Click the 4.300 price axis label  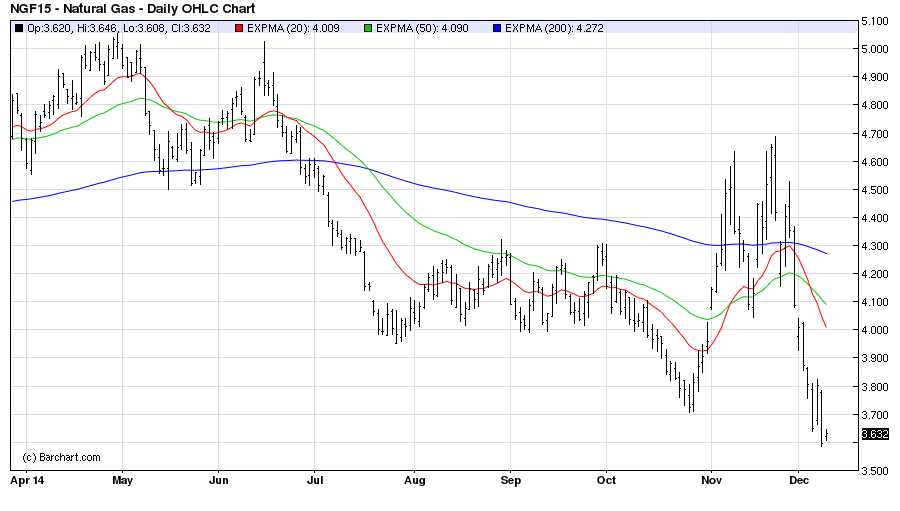click(876, 246)
